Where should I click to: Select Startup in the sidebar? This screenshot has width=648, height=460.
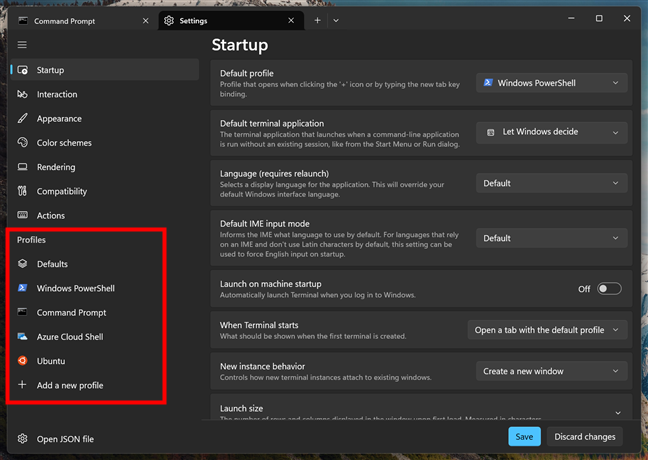click(105, 70)
